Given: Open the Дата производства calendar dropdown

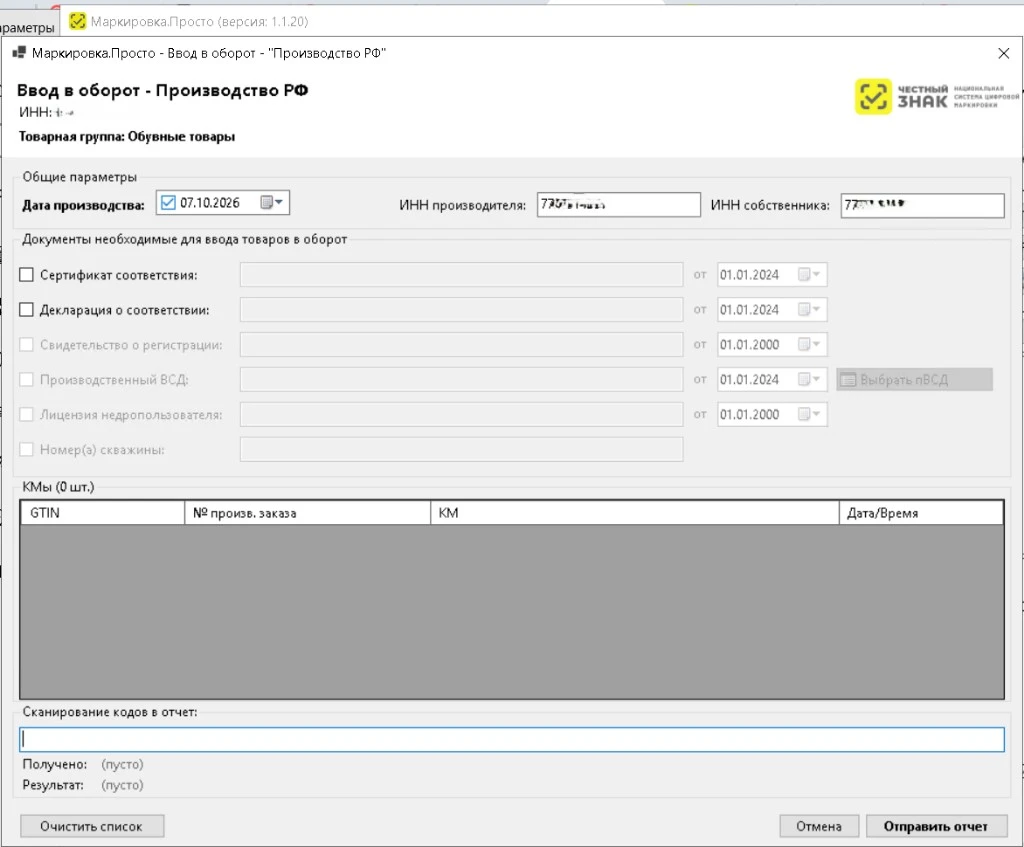Looking at the screenshot, I should [x=272, y=202].
